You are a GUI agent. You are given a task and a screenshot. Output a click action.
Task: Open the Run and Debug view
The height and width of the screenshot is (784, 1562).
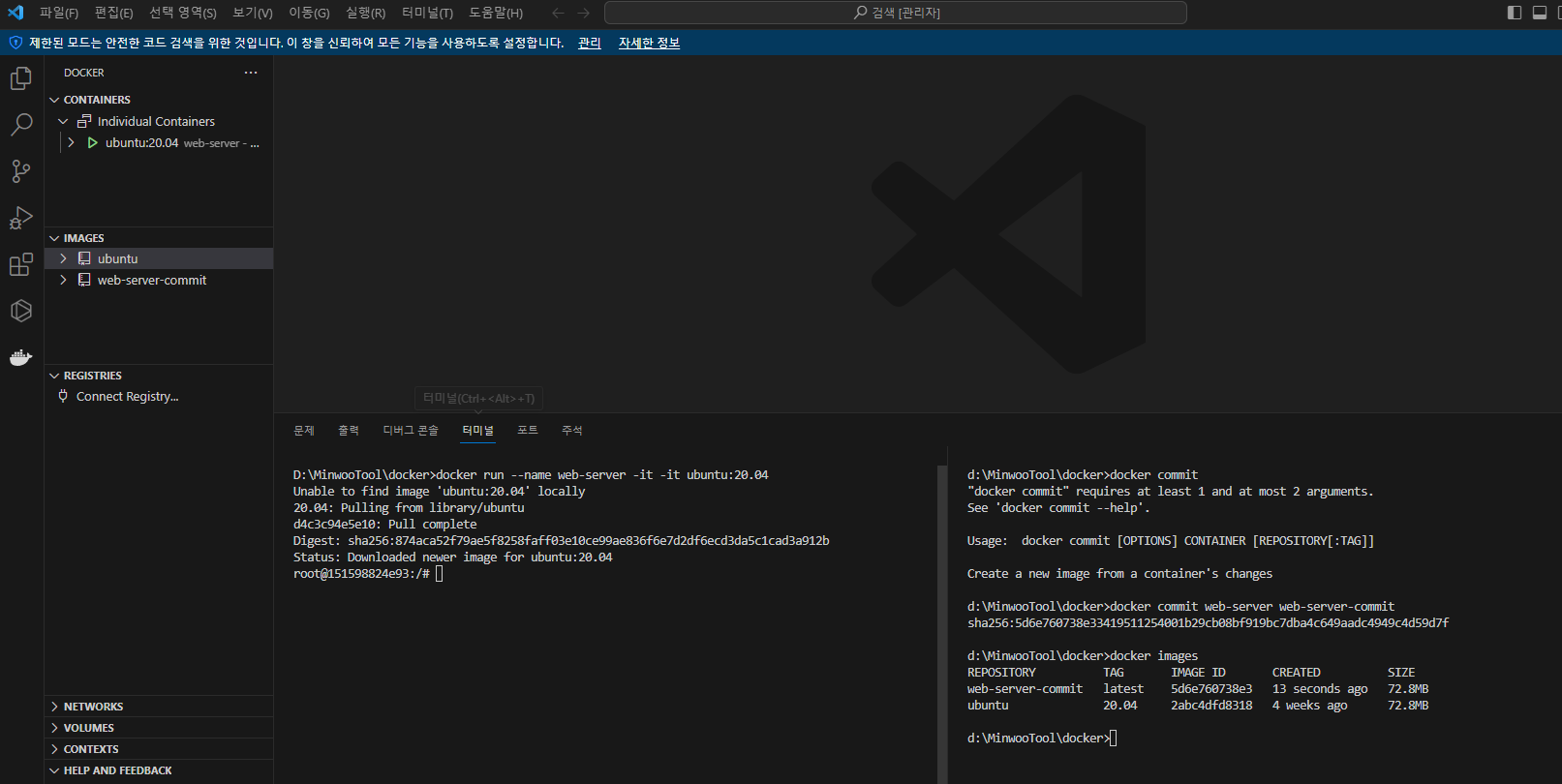pyautogui.click(x=21, y=218)
